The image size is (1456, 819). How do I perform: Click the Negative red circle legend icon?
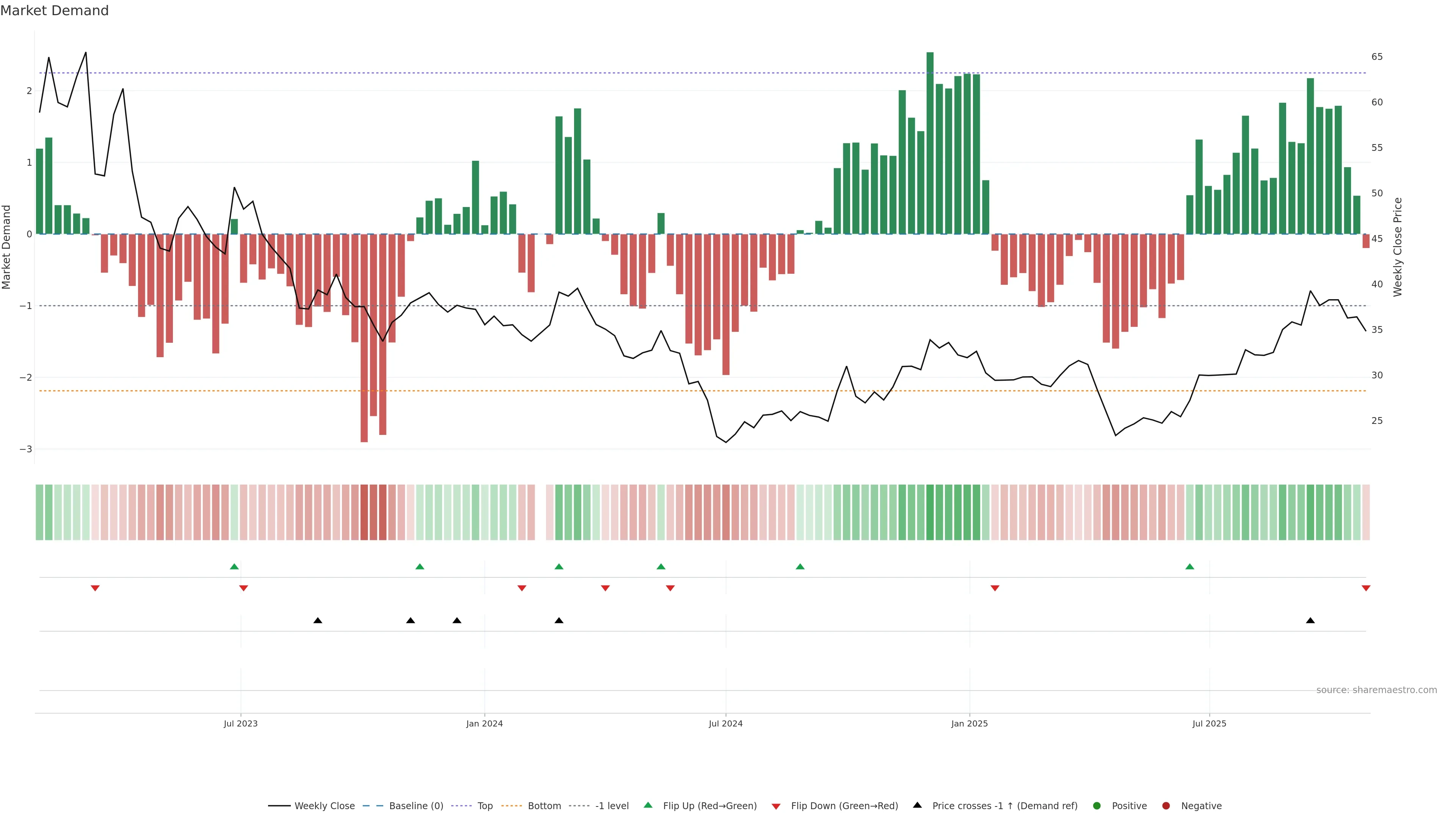[x=1166, y=805]
